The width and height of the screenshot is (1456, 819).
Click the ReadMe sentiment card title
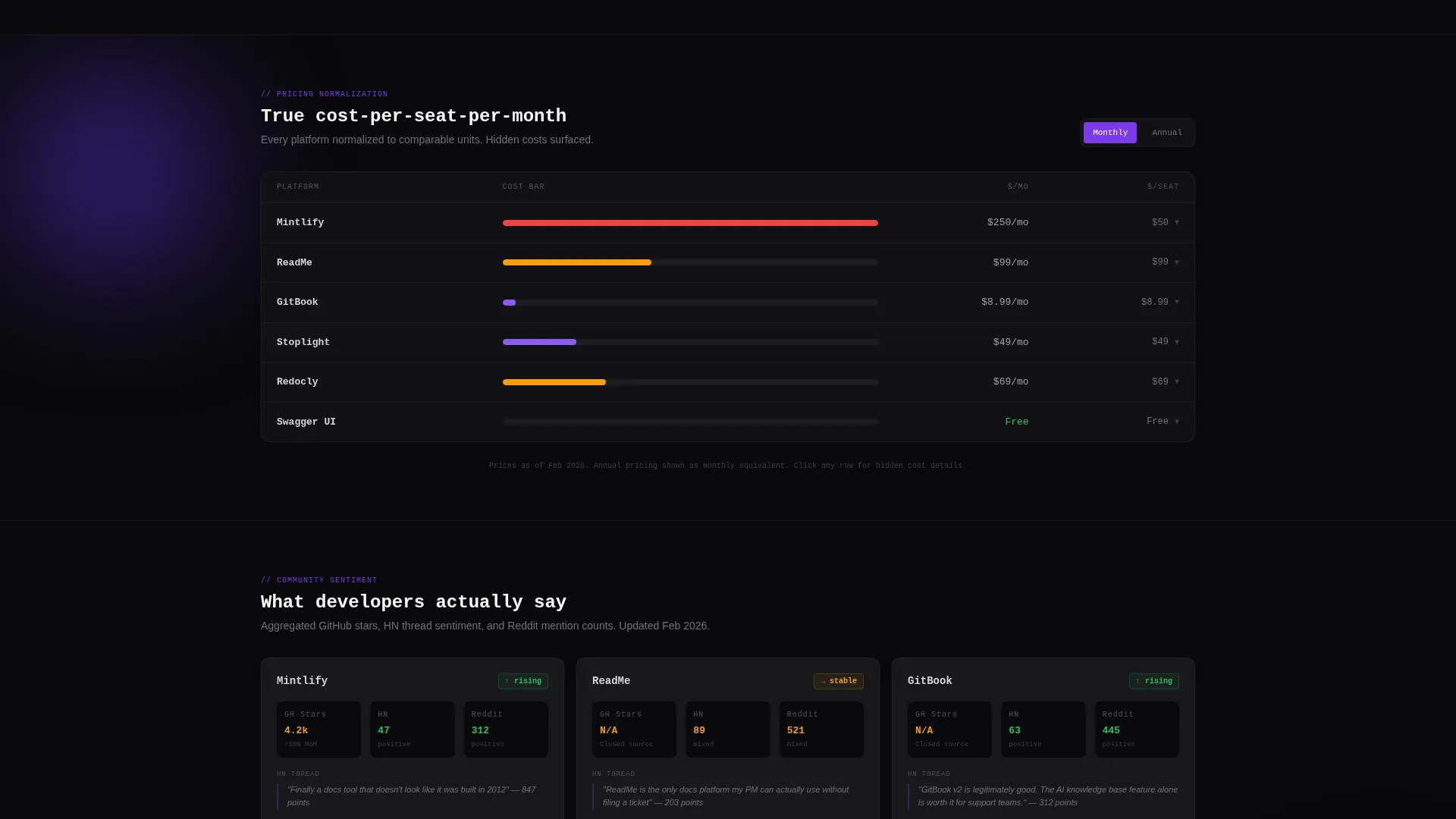tap(611, 681)
